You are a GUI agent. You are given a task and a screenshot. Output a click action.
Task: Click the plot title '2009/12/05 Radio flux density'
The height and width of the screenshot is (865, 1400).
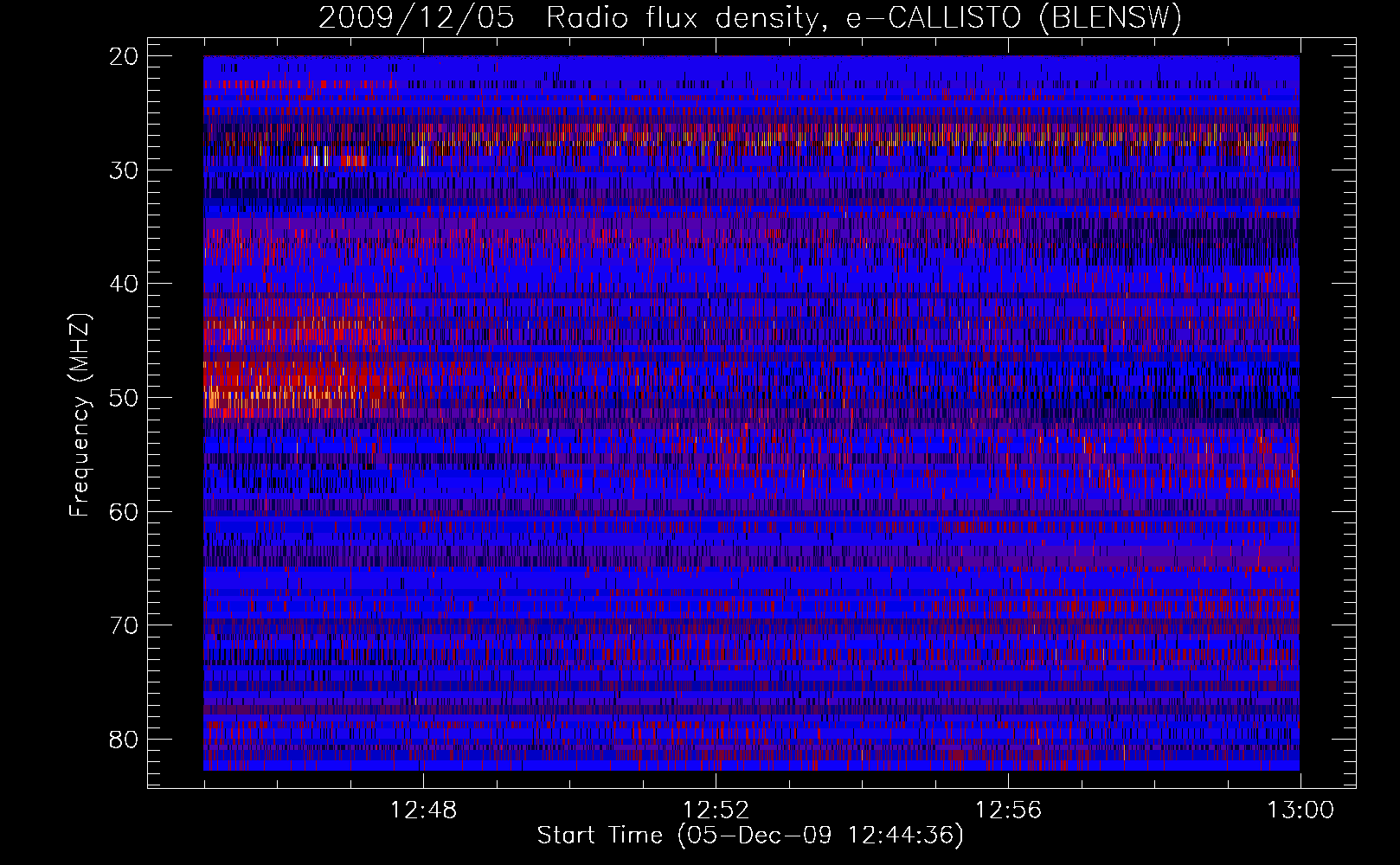tap(750, 18)
